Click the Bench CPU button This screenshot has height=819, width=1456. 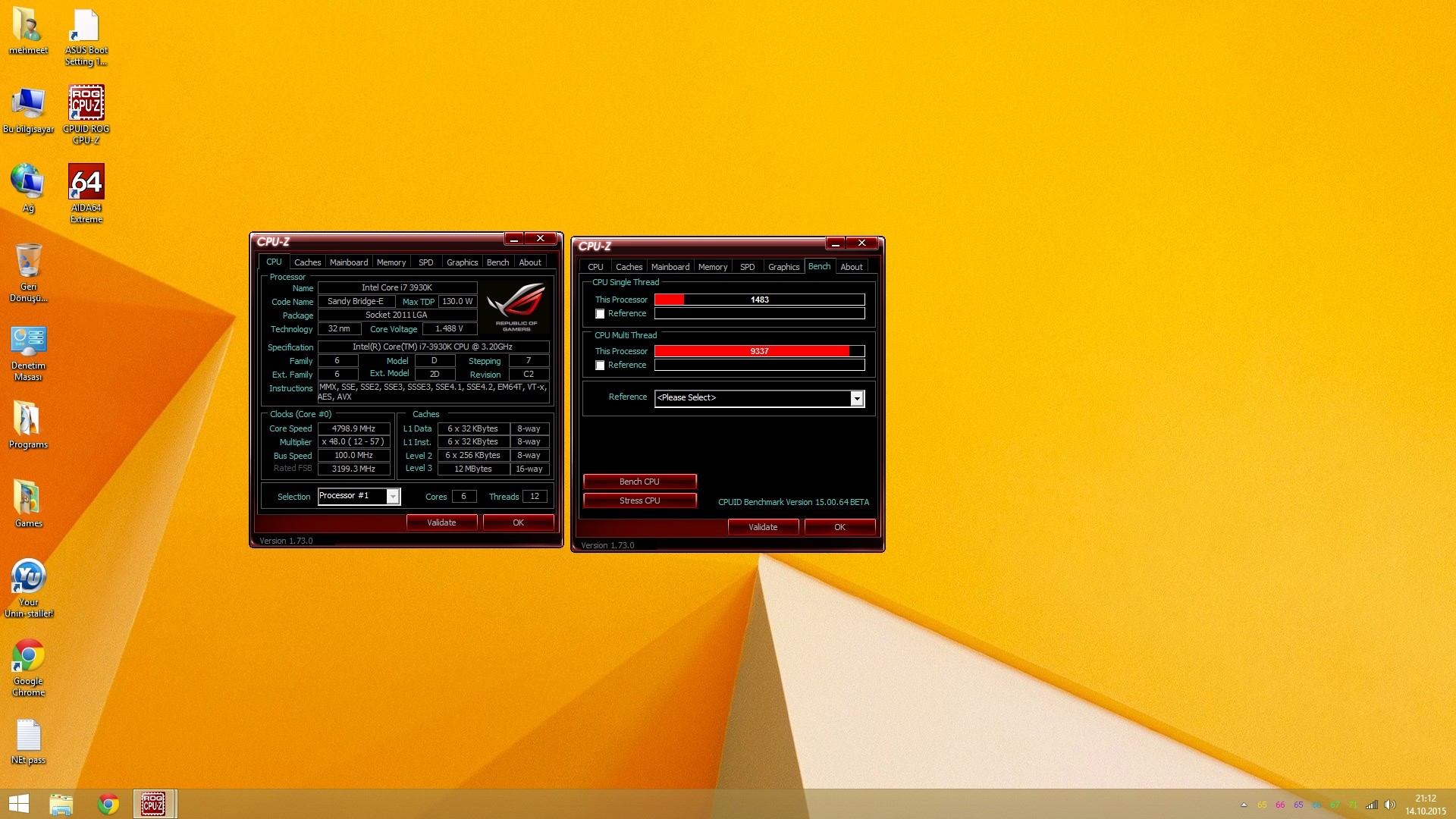coord(639,482)
